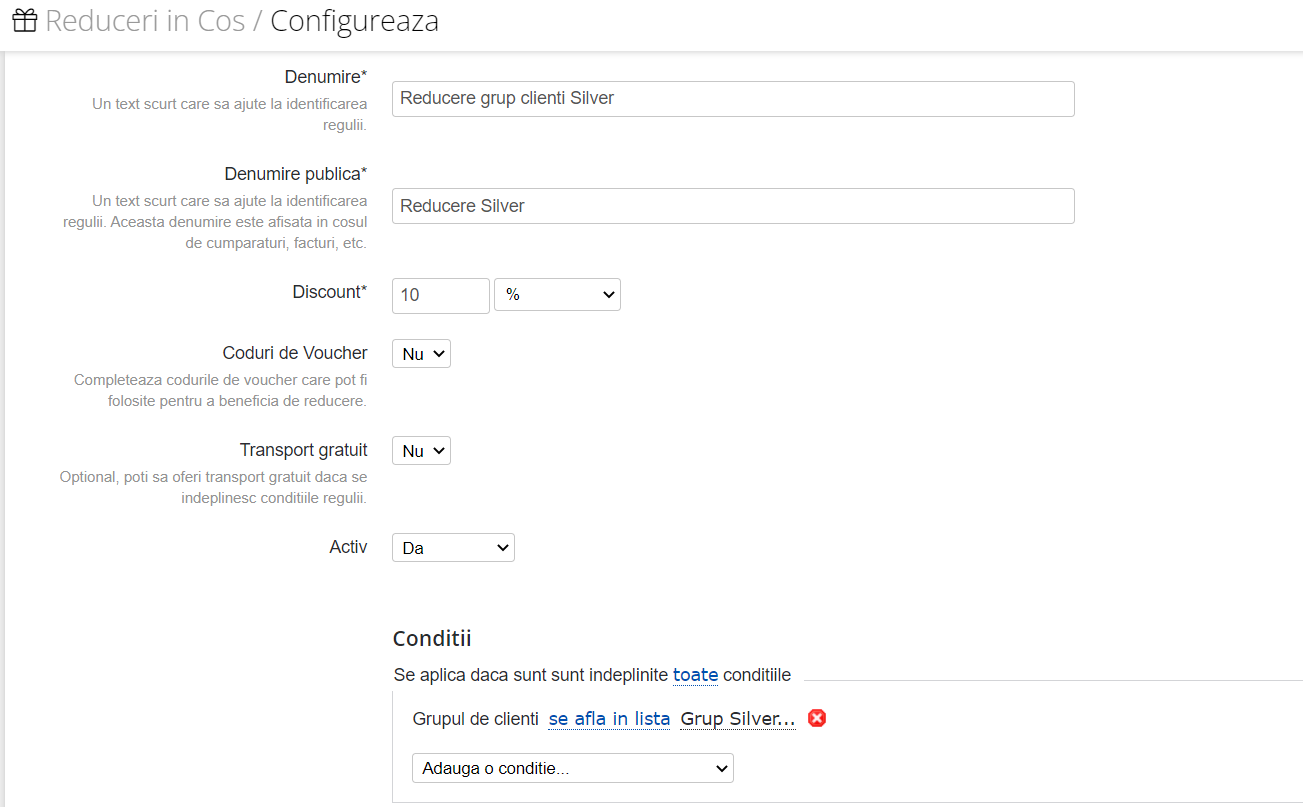
Task: Focus the Discount value field
Action: (441, 295)
